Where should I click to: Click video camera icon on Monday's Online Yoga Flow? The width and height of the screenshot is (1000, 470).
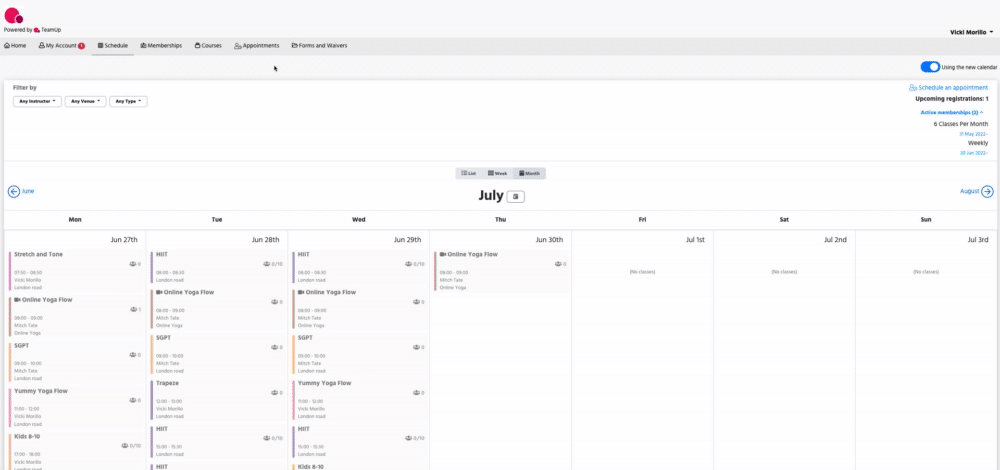click(17, 300)
